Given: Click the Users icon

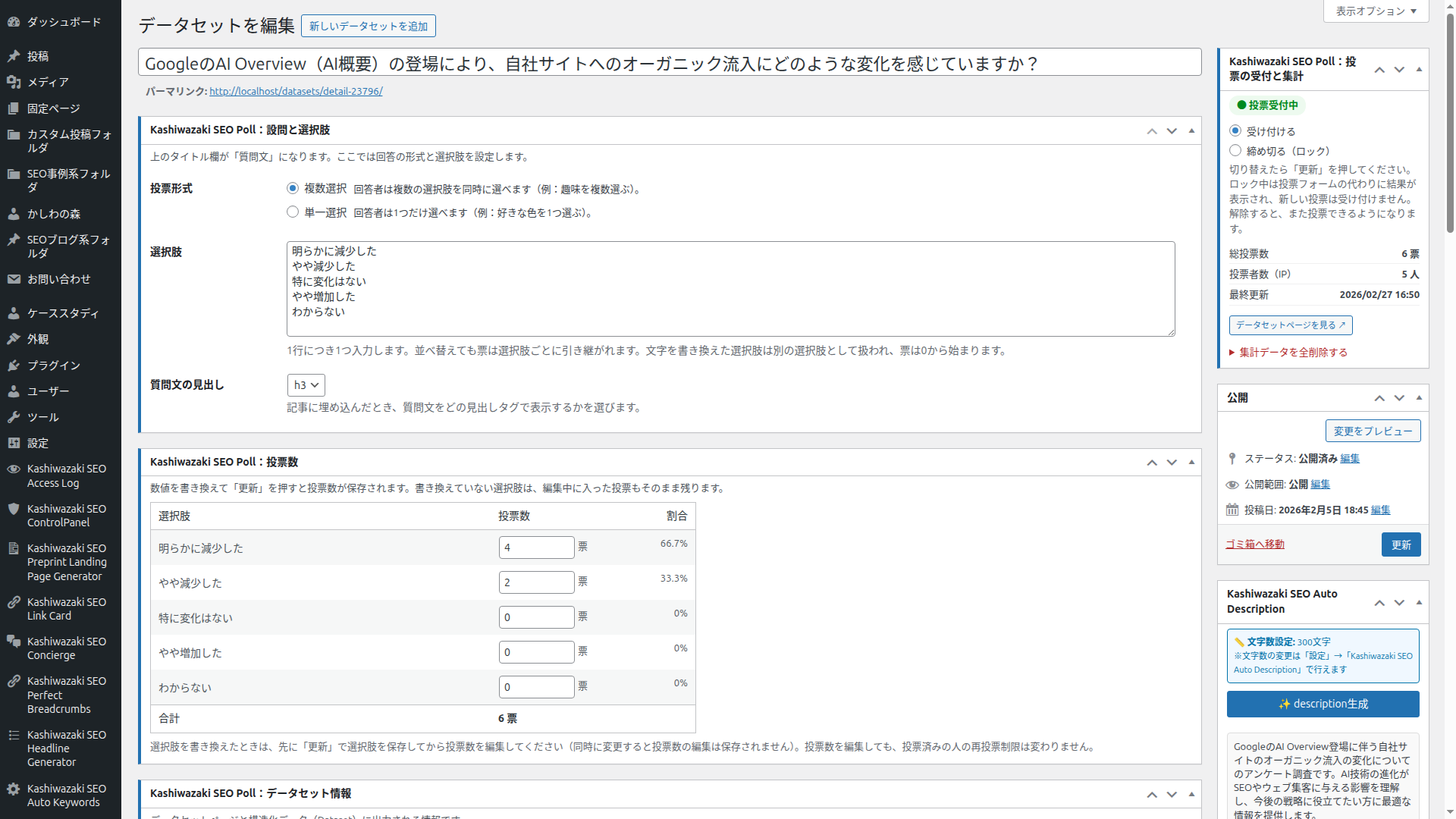Looking at the screenshot, I should pos(14,391).
